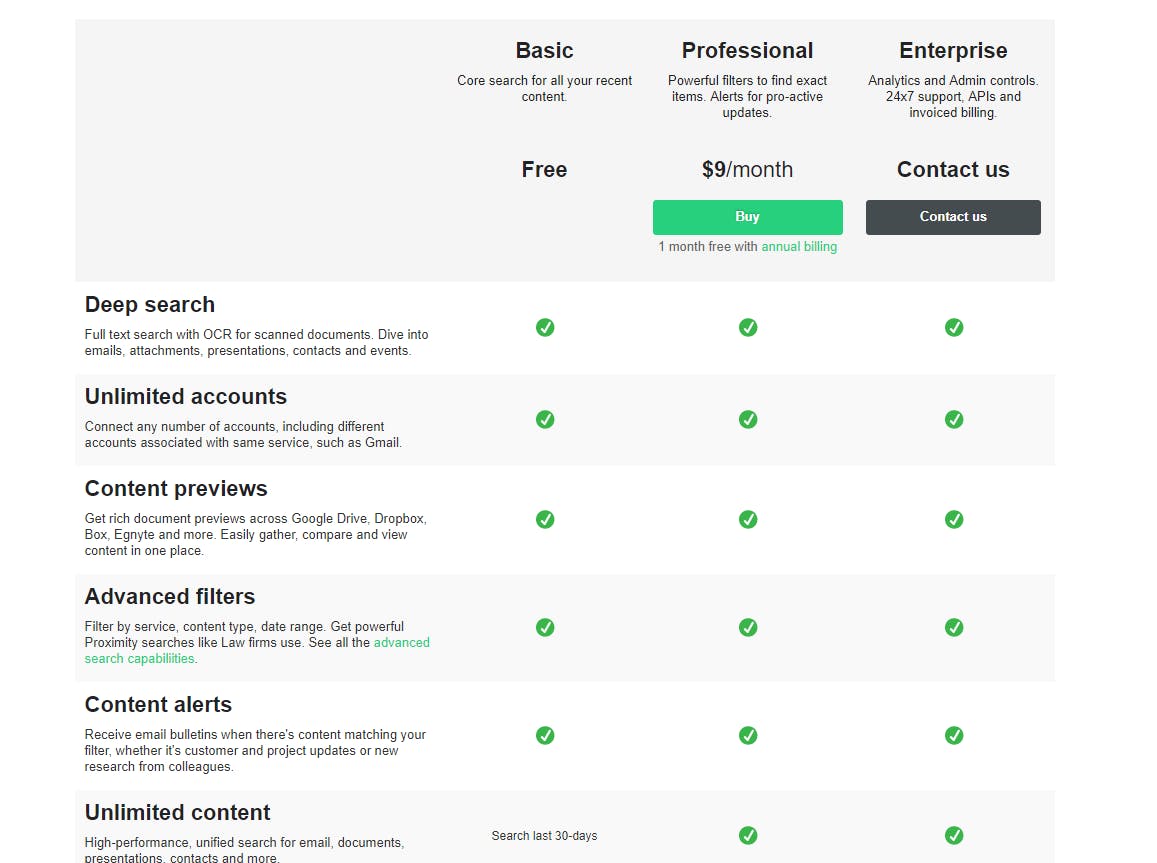1157x863 pixels.
Task: Click Content alerts checkmark under Basic
Action: tap(545, 735)
